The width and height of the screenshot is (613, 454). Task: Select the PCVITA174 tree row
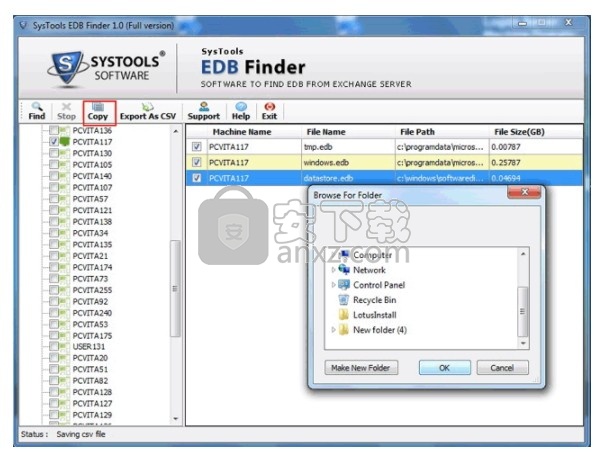[92, 267]
